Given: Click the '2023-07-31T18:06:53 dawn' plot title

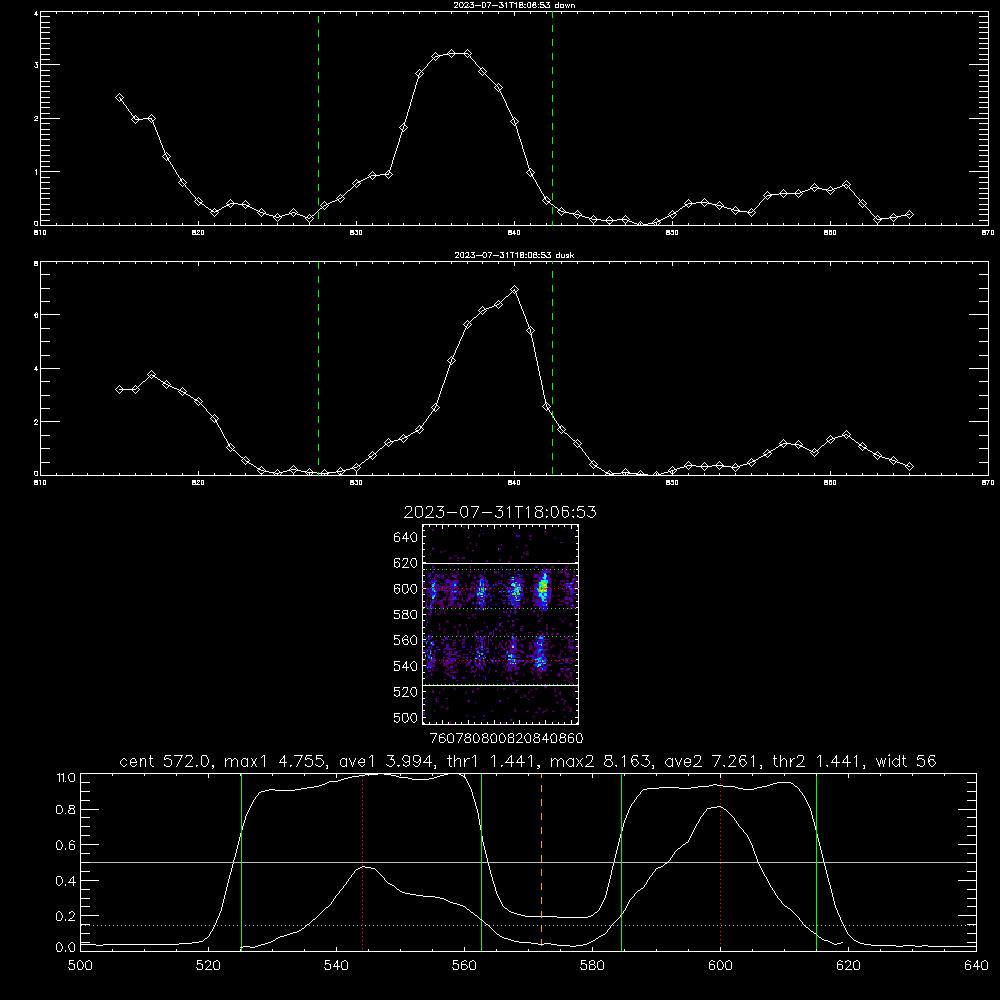Looking at the screenshot, I should click(x=514, y=5).
